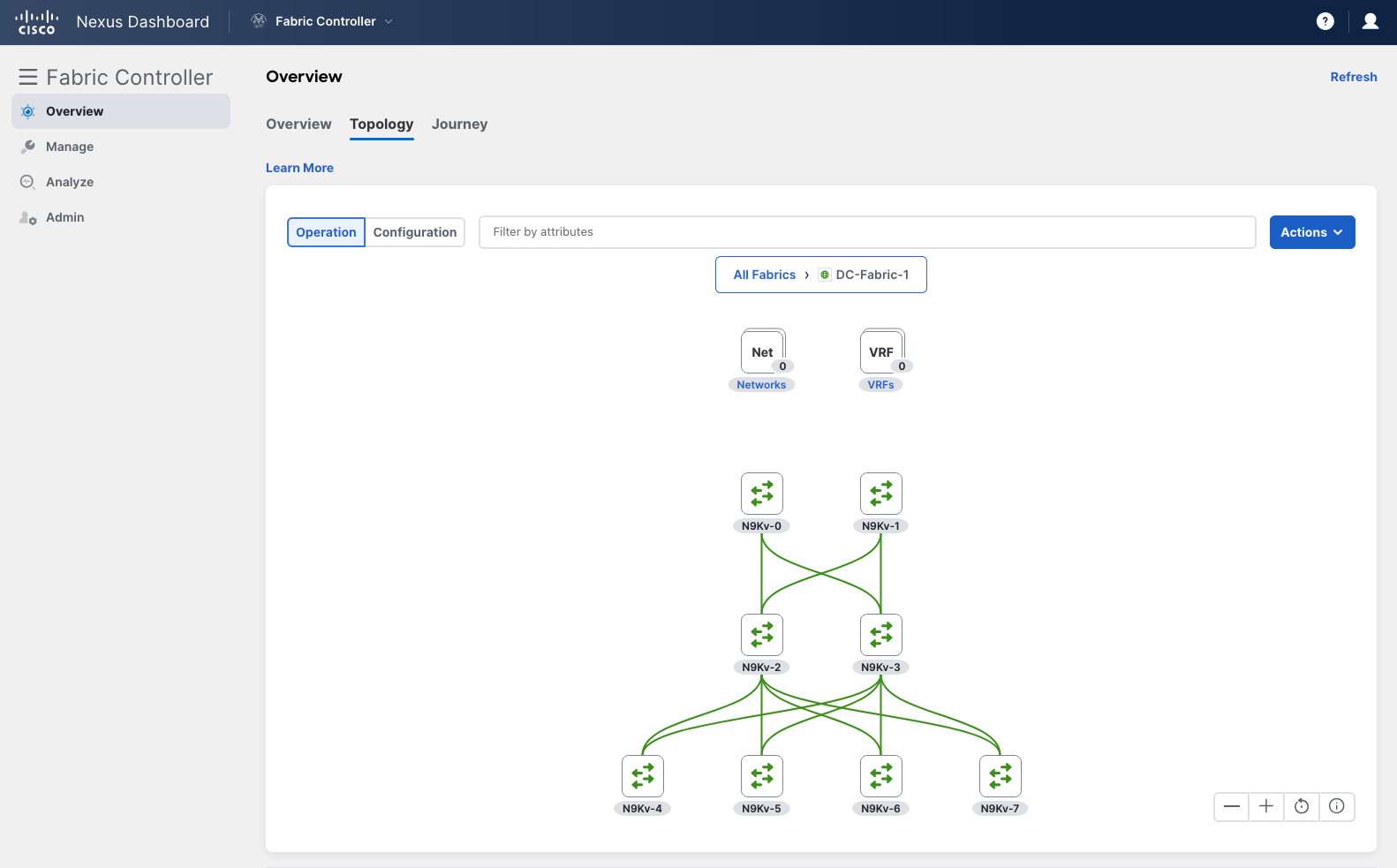Open the Admin sidebar menu
The width and height of the screenshot is (1397, 868).
click(121, 217)
